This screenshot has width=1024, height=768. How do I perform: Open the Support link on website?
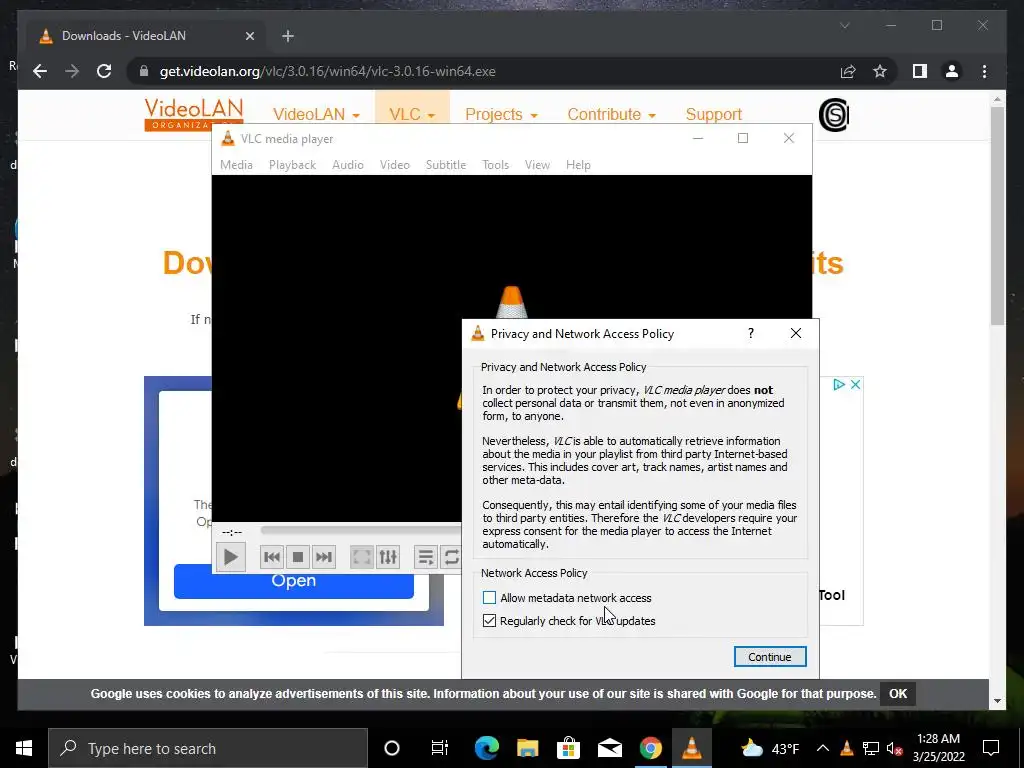(x=714, y=114)
